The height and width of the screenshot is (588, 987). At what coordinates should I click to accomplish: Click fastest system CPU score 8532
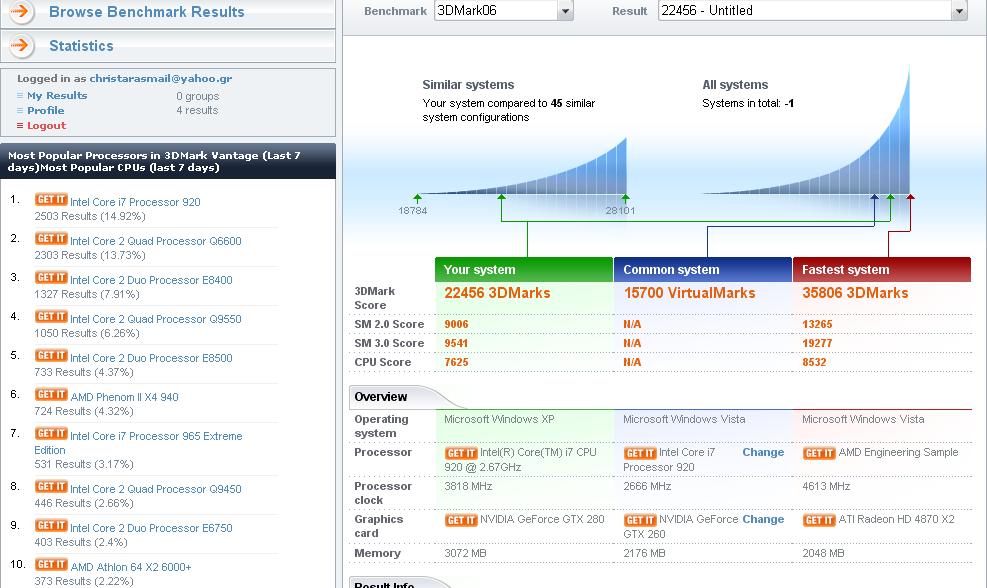pyautogui.click(x=814, y=362)
